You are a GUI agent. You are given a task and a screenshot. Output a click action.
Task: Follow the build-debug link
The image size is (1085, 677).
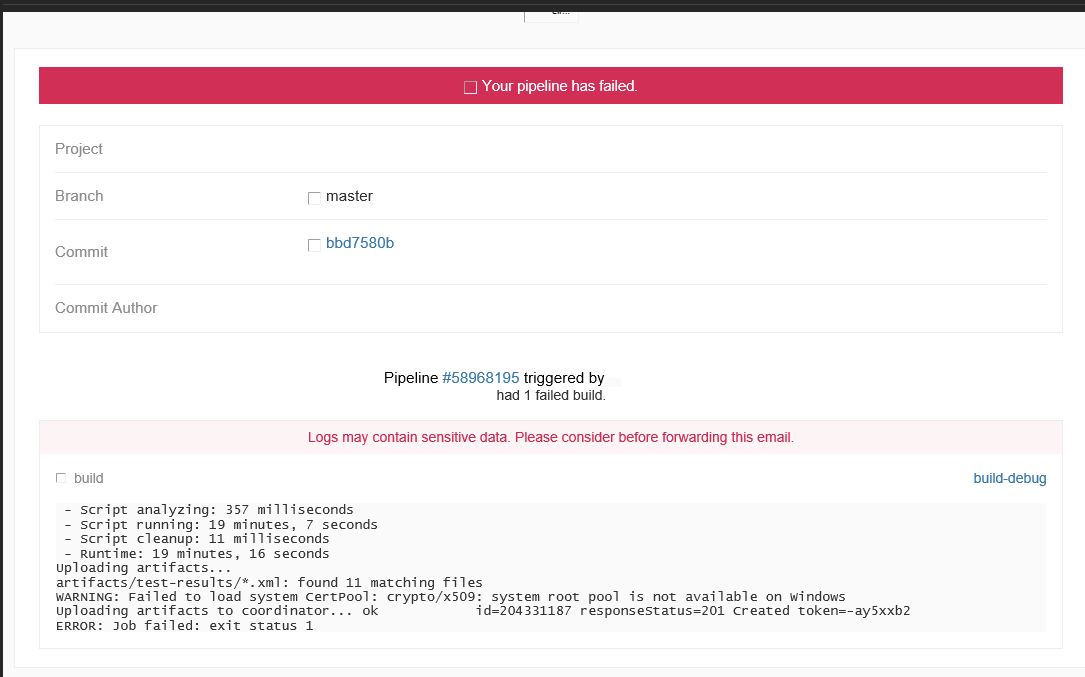1009,478
